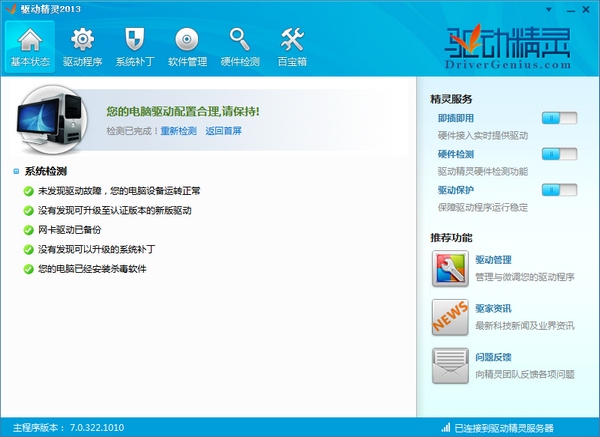Click the 驱动保护 service label
Image resolution: width=600 pixels, height=437 pixels.
tap(456, 190)
